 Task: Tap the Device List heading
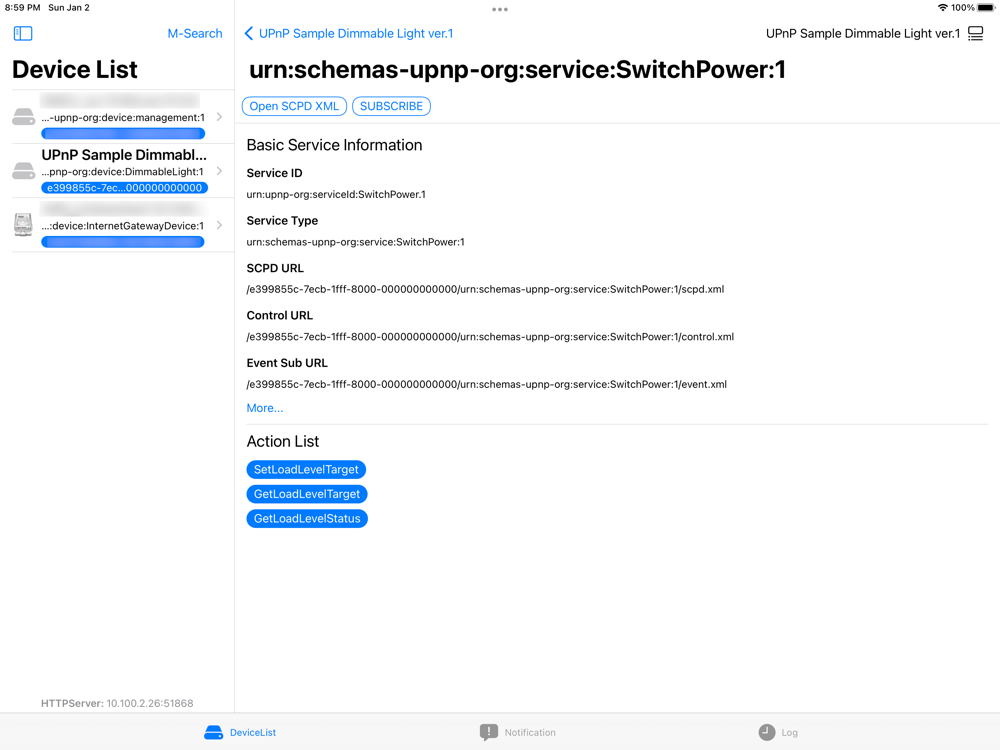click(75, 70)
